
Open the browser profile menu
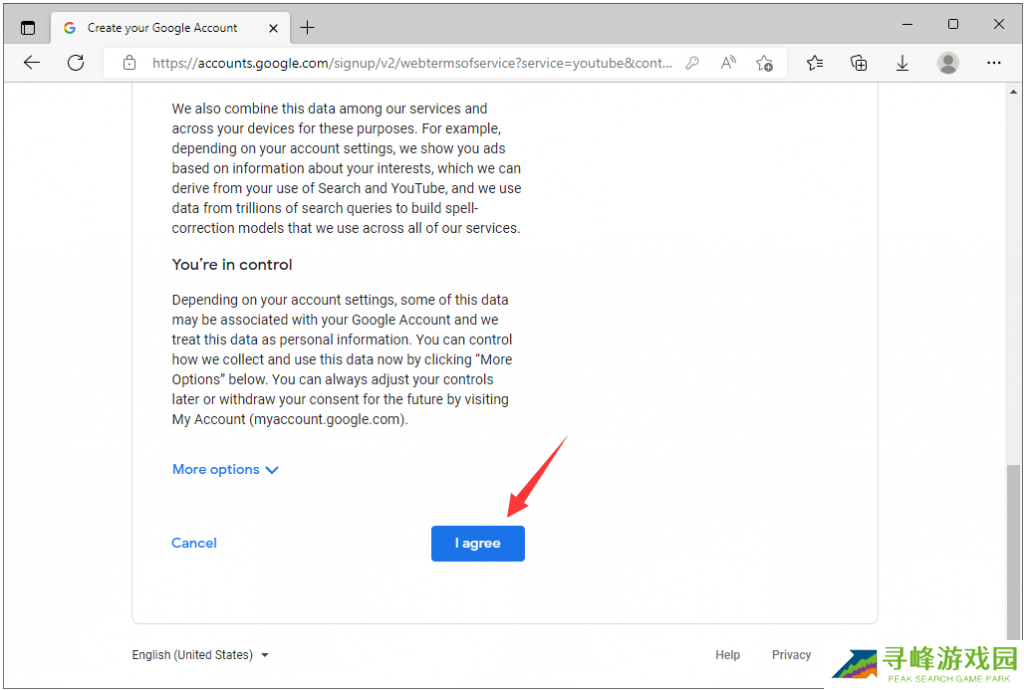pyautogui.click(x=947, y=63)
